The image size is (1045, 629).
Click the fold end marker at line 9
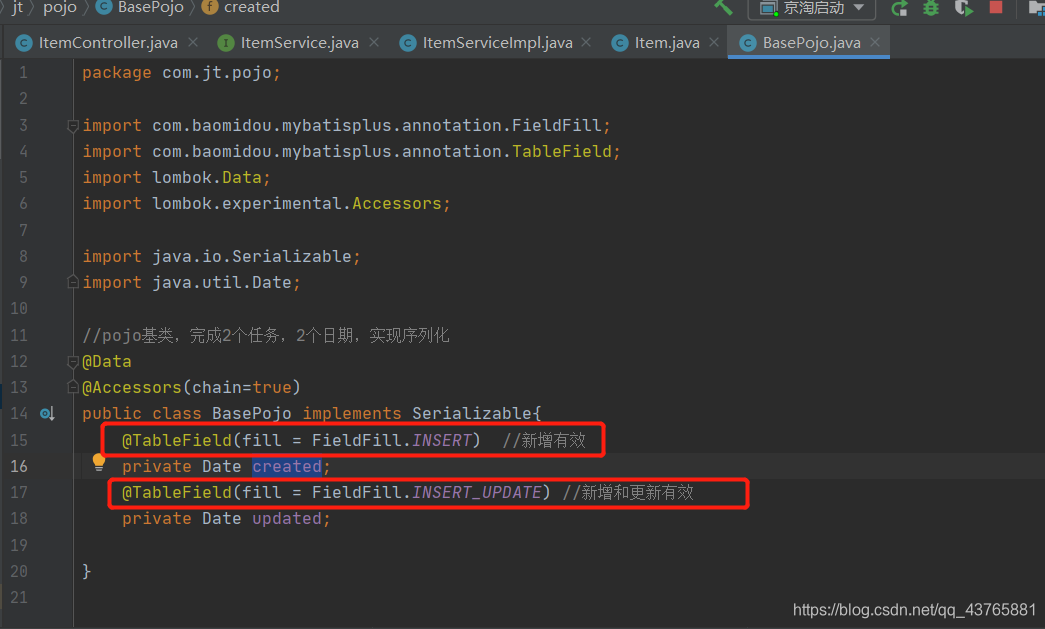pos(73,283)
